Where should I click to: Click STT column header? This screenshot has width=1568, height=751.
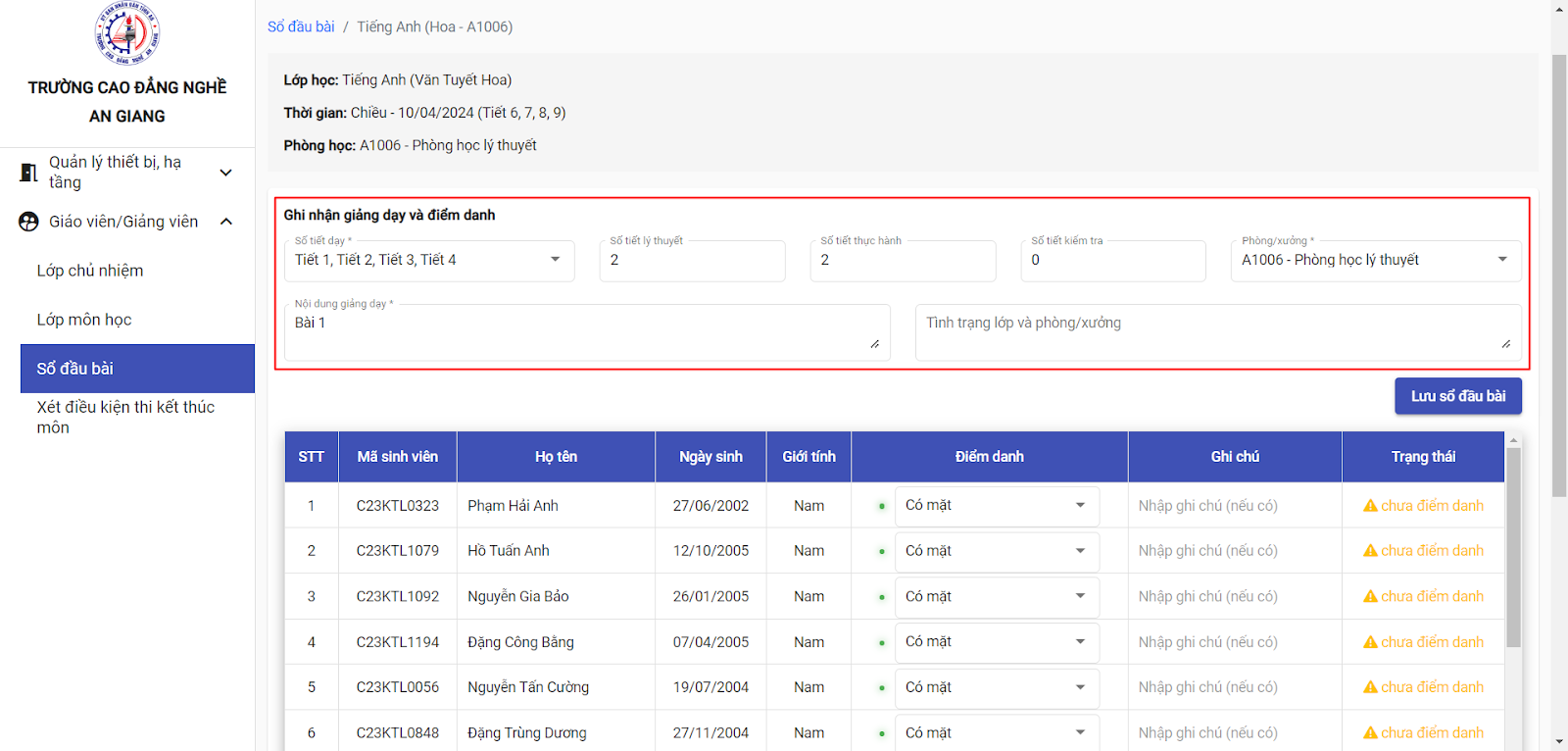coord(312,457)
